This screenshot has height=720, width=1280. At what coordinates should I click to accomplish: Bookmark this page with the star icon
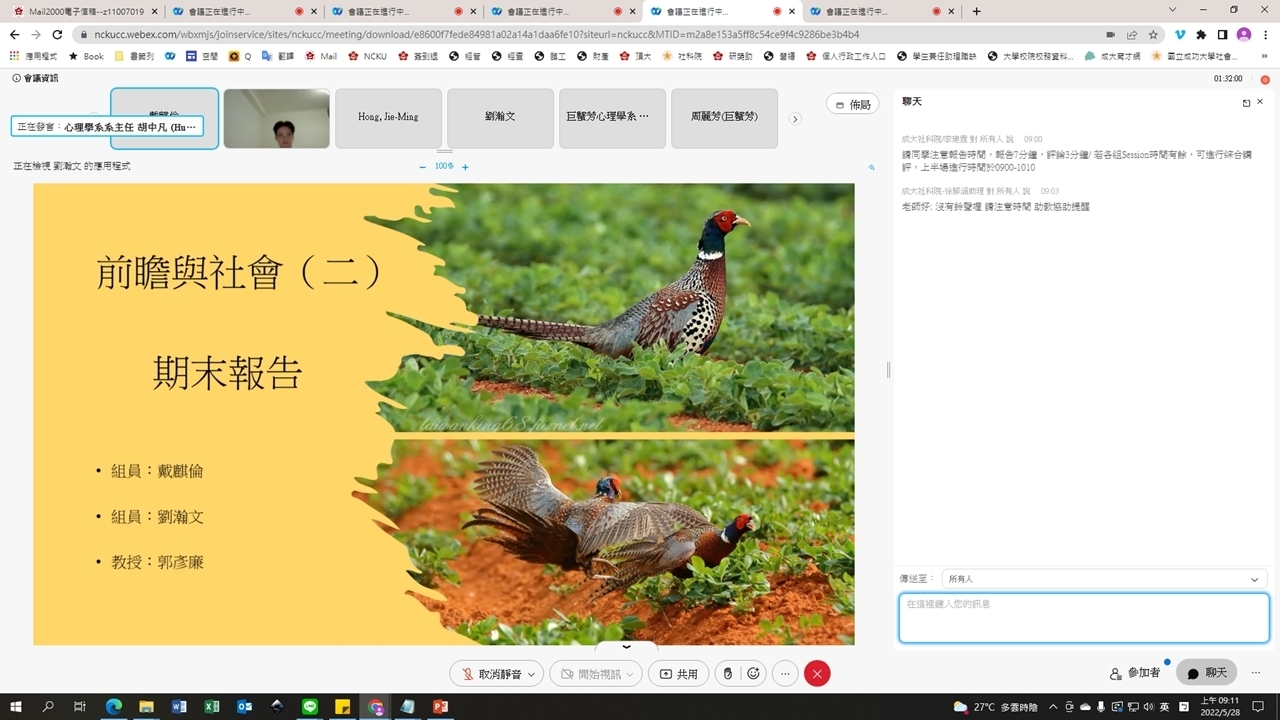[1153, 34]
